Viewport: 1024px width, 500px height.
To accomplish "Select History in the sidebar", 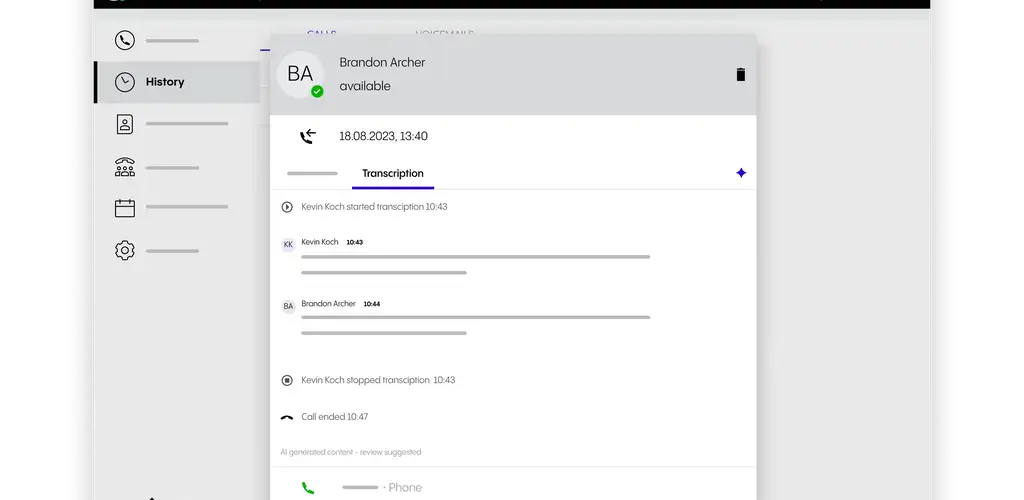I will (165, 82).
